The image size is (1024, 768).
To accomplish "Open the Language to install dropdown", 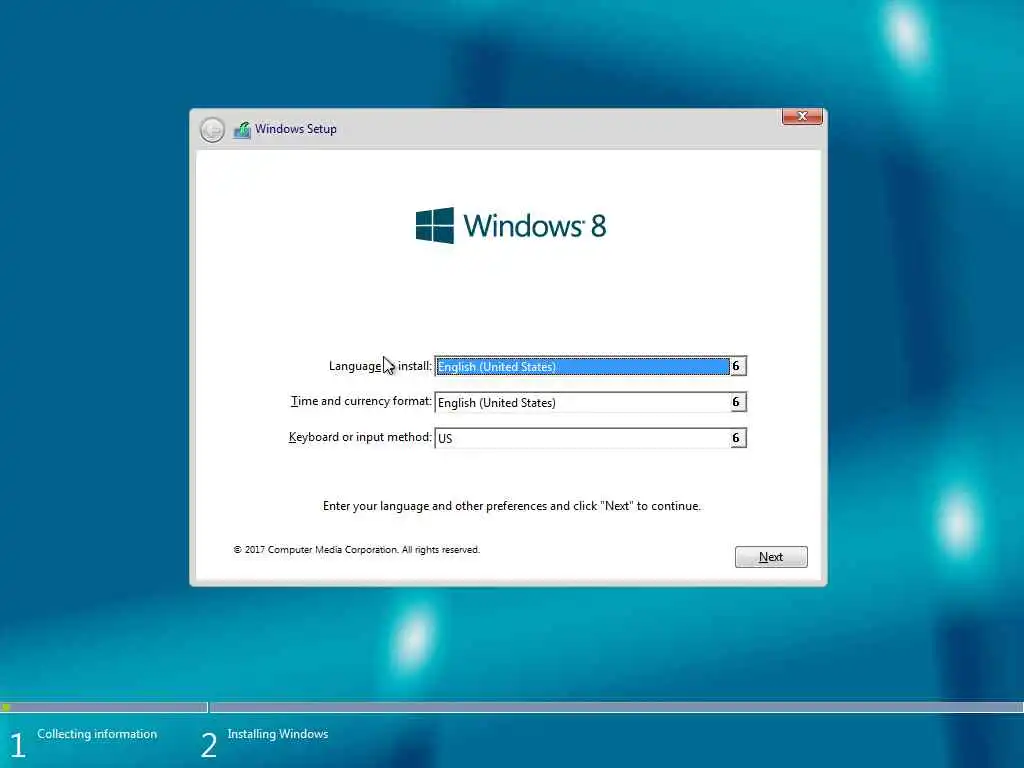I will 590,366.
